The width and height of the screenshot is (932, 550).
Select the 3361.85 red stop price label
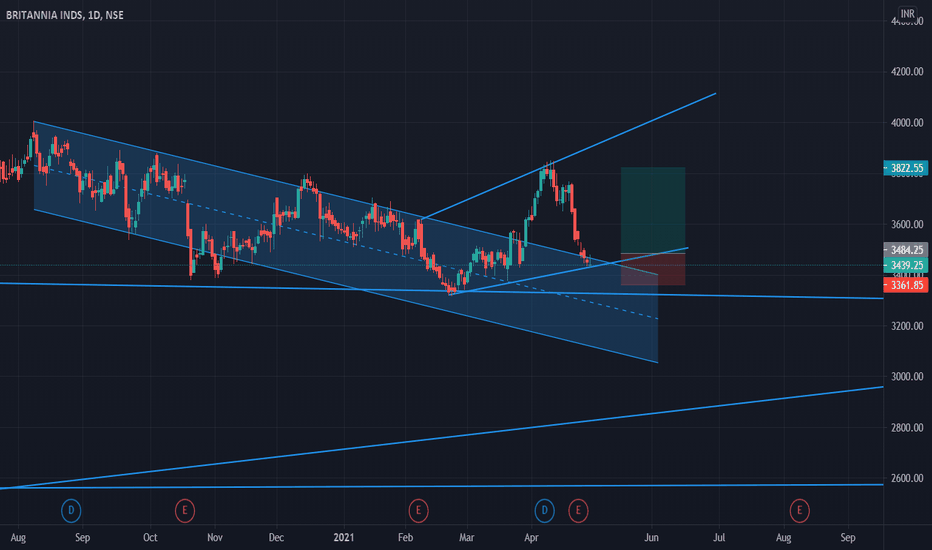(906, 285)
